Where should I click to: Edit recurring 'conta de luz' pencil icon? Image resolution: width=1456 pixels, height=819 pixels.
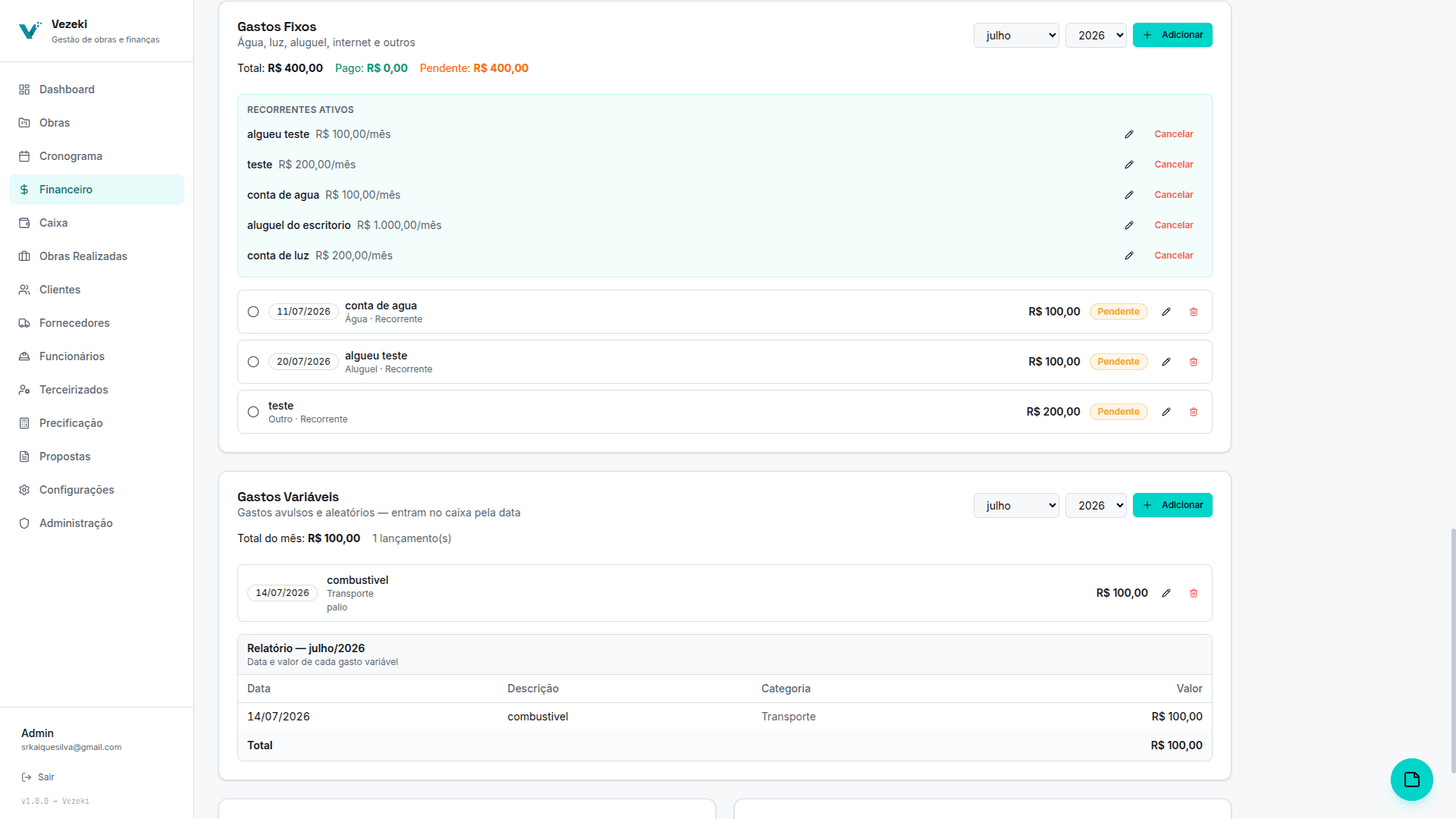point(1129,256)
